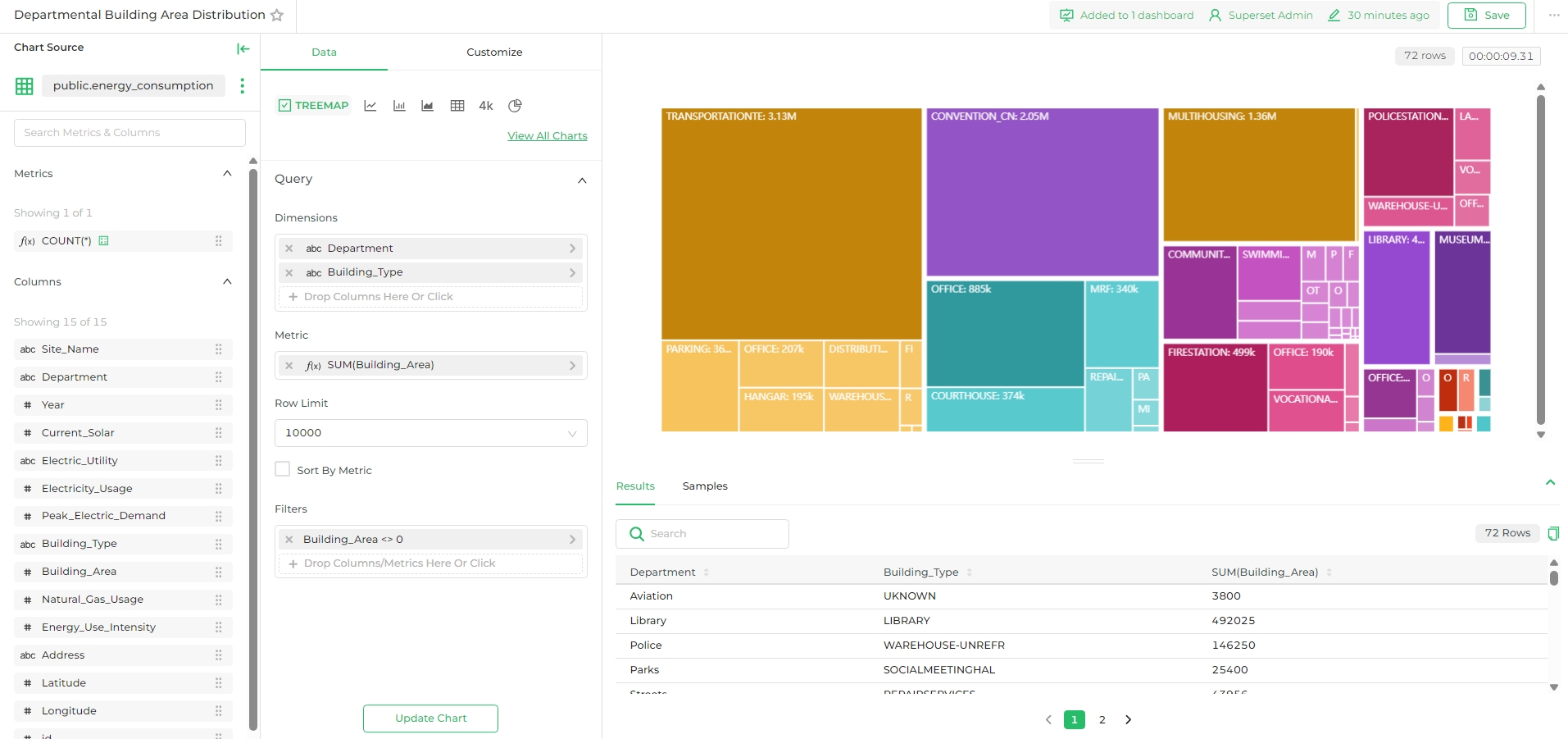Click the Save button
This screenshot has width=1568, height=739.
[x=1486, y=16]
